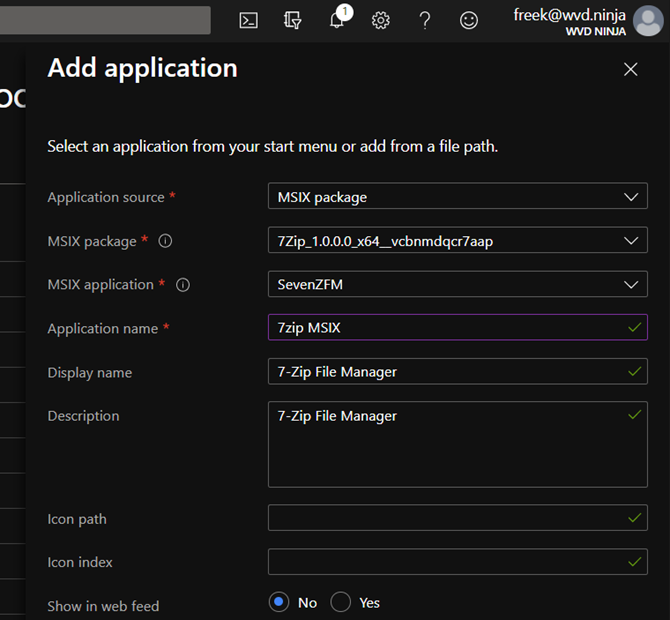Open the account avatar menu

coord(648,21)
